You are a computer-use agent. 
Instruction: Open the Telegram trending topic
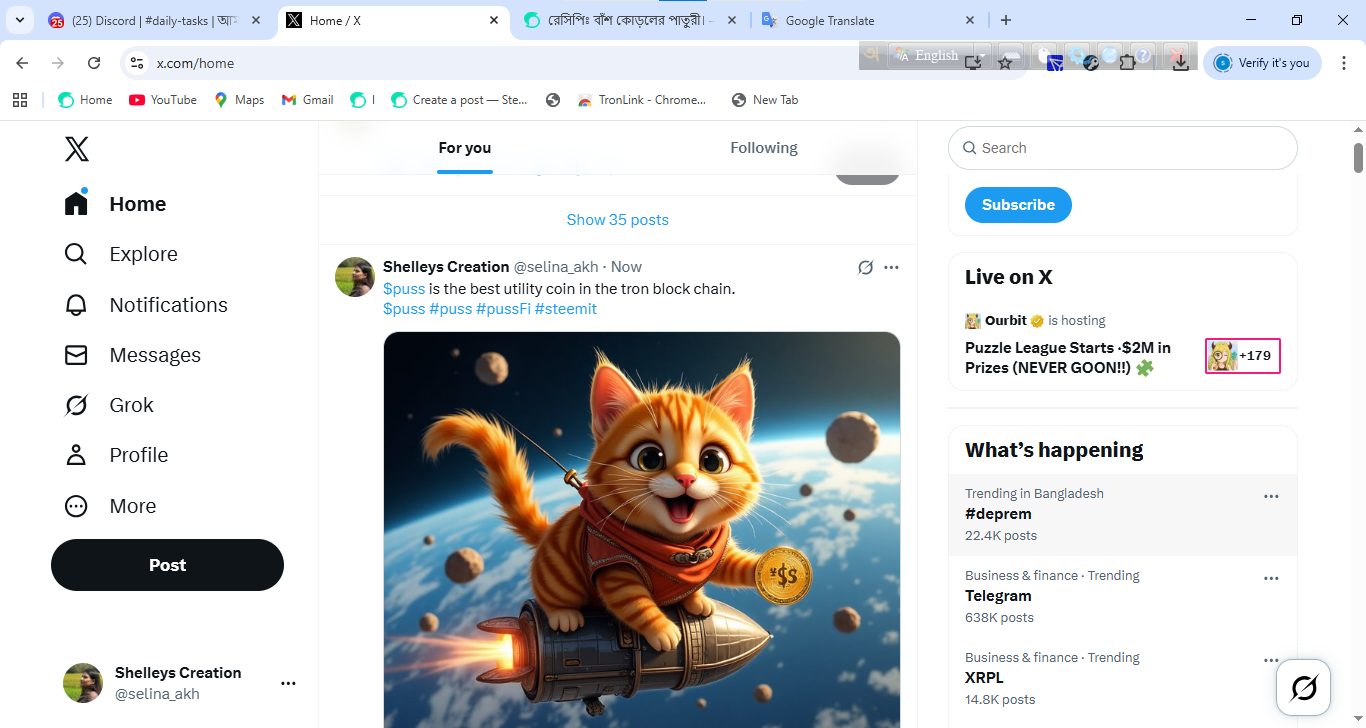[1123, 597]
